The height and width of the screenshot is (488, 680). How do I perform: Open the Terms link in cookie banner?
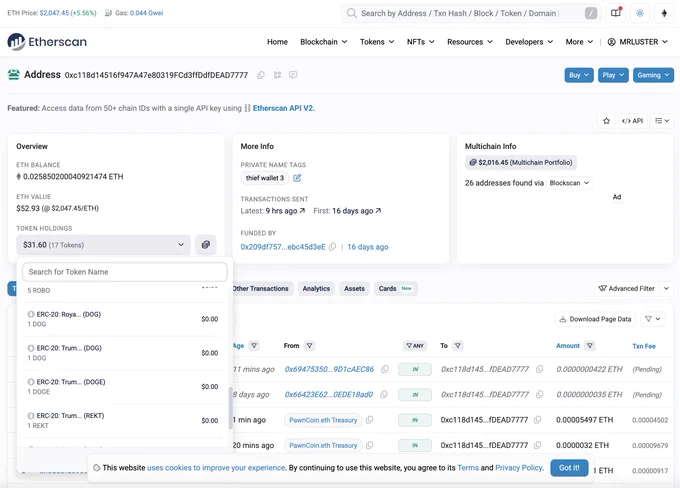point(468,468)
